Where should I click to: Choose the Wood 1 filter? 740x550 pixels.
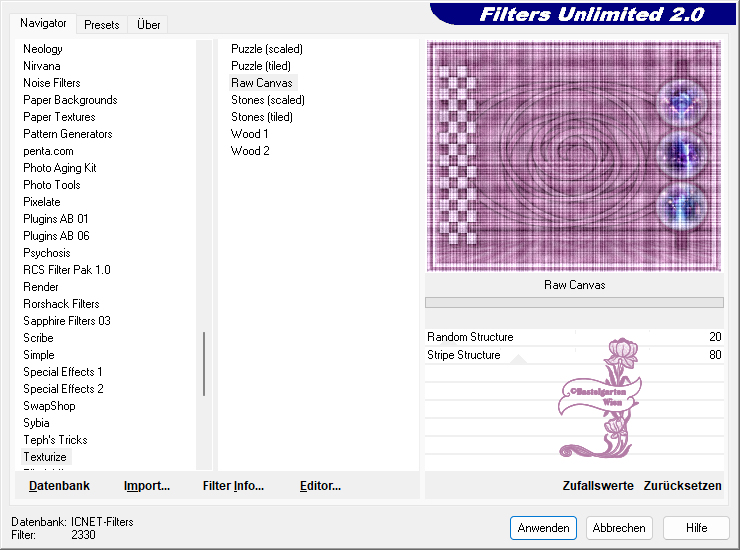[x=249, y=134]
